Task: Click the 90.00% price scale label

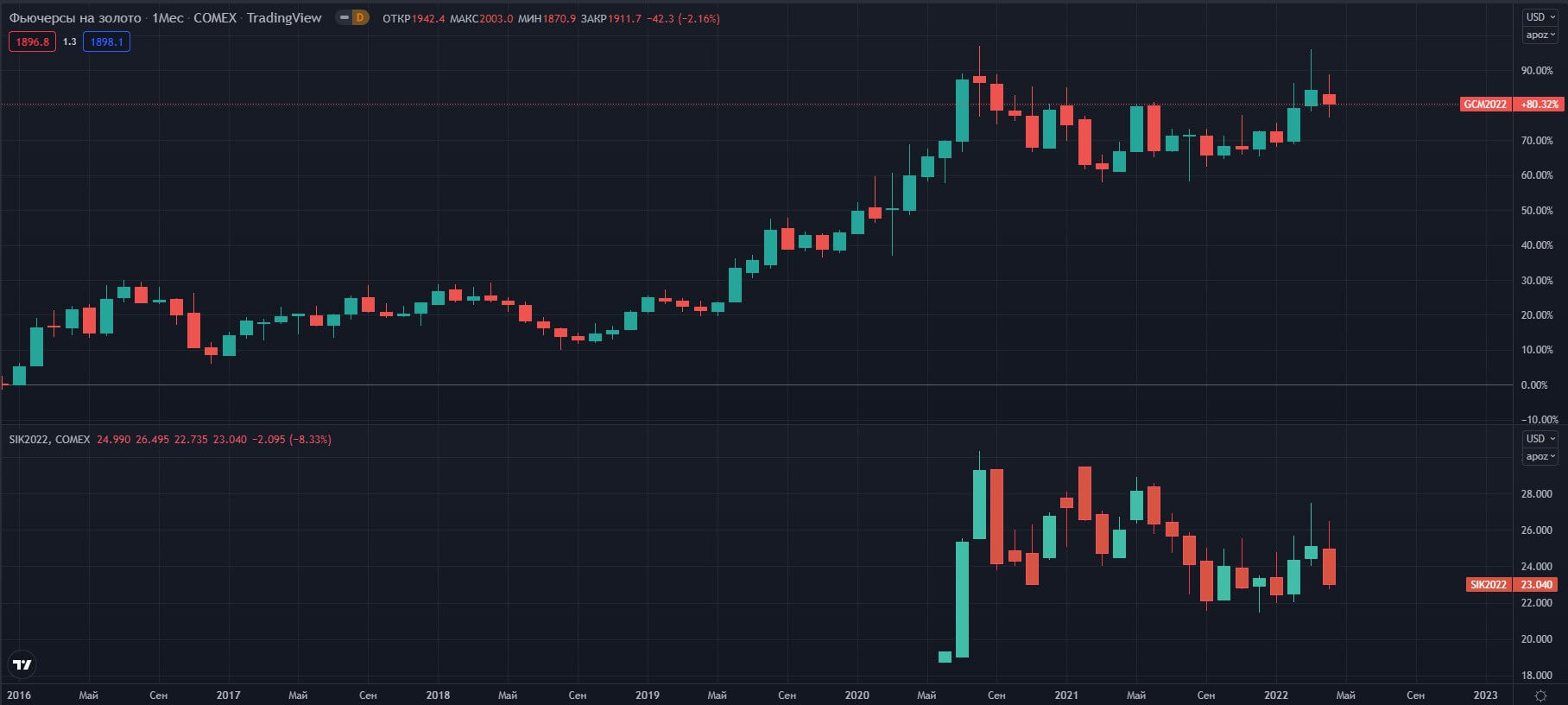Action: click(1537, 70)
